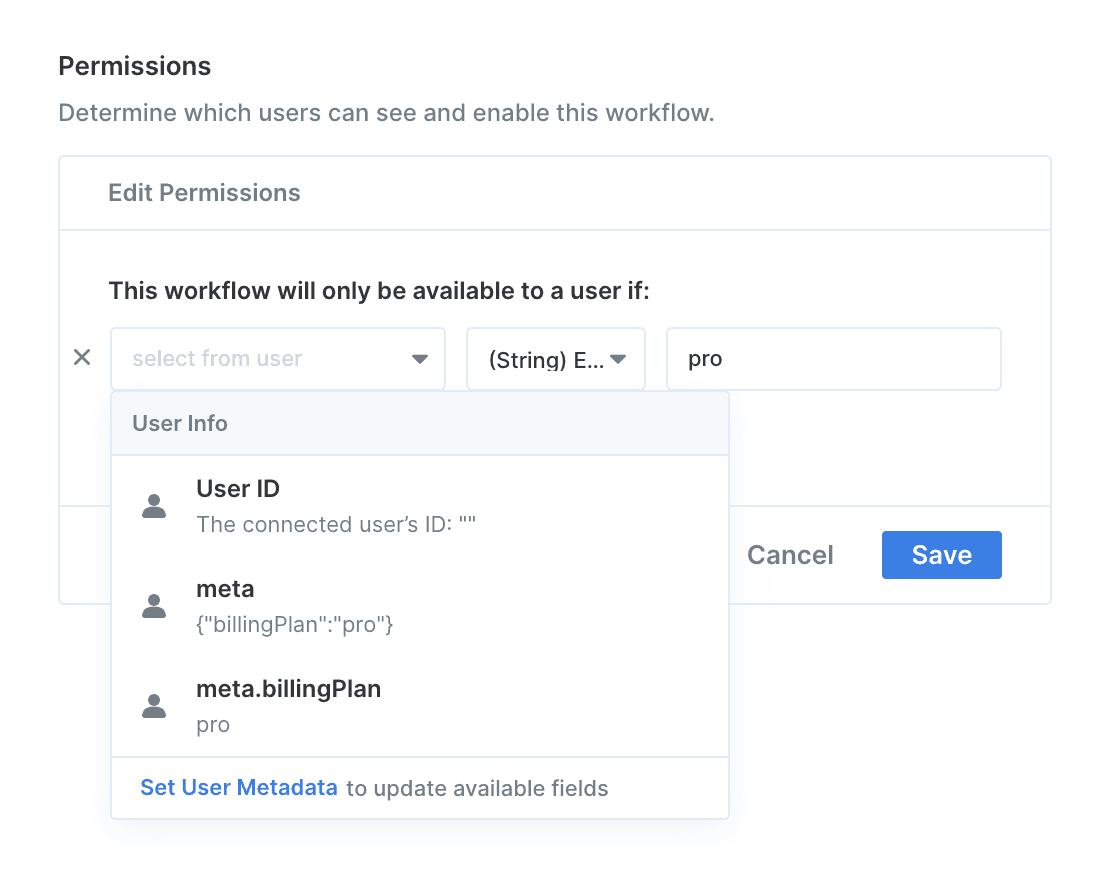Click the Edit Permissions header
This screenshot has width=1112, height=884.
pyautogui.click(x=204, y=193)
